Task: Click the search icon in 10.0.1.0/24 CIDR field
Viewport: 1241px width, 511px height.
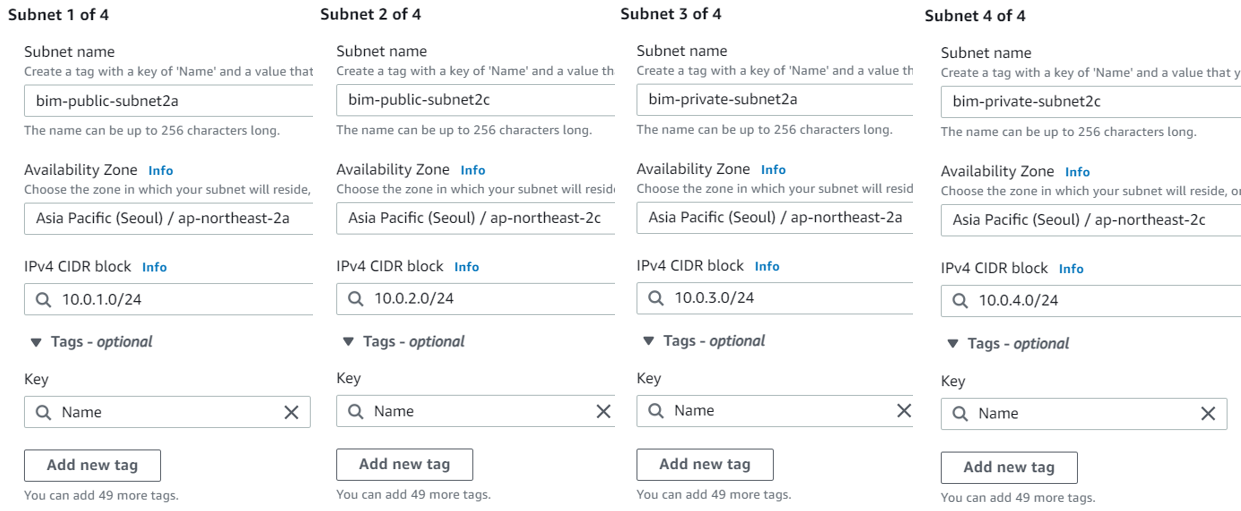Action: coord(43,299)
